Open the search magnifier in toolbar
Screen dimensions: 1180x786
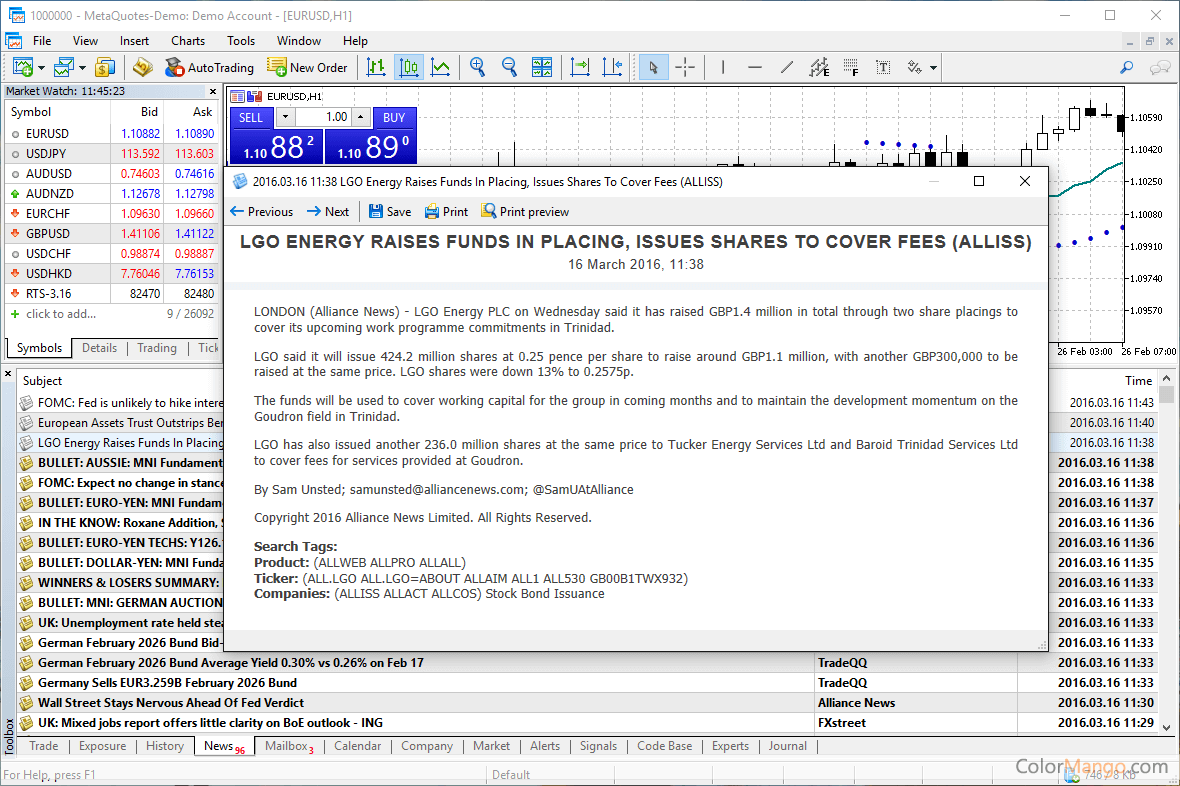1126,67
